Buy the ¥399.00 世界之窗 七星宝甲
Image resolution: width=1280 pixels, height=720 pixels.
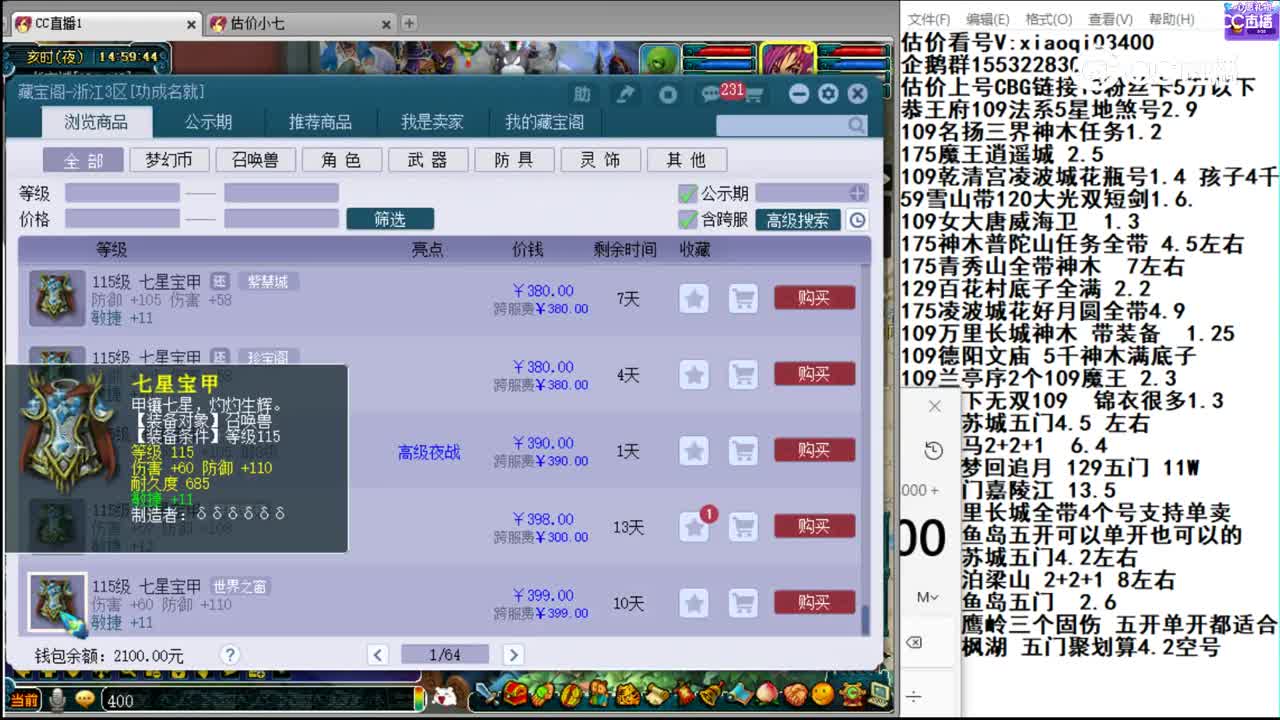[x=814, y=602]
